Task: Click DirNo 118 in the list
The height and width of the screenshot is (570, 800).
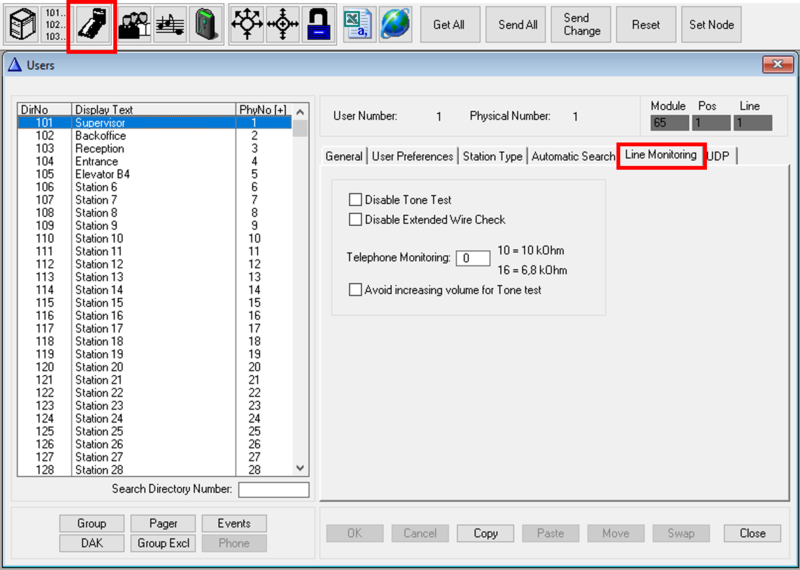Action: click(x=44, y=341)
